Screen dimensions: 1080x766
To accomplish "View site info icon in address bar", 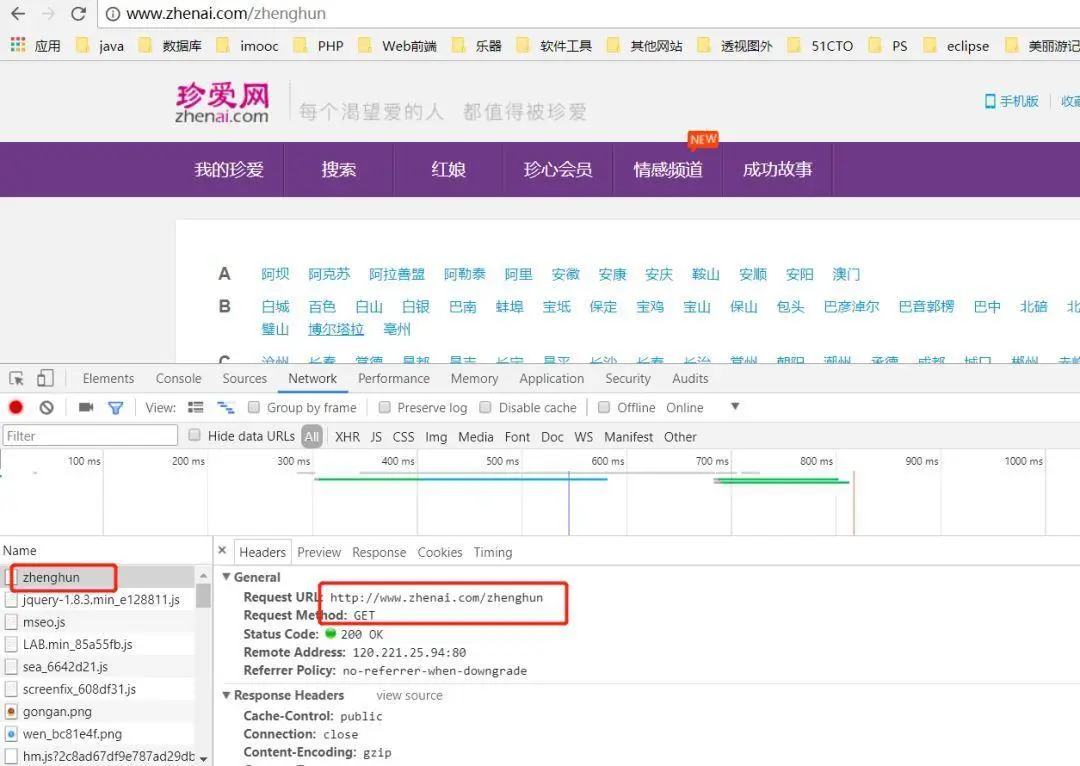I will click(x=113, y=14).
